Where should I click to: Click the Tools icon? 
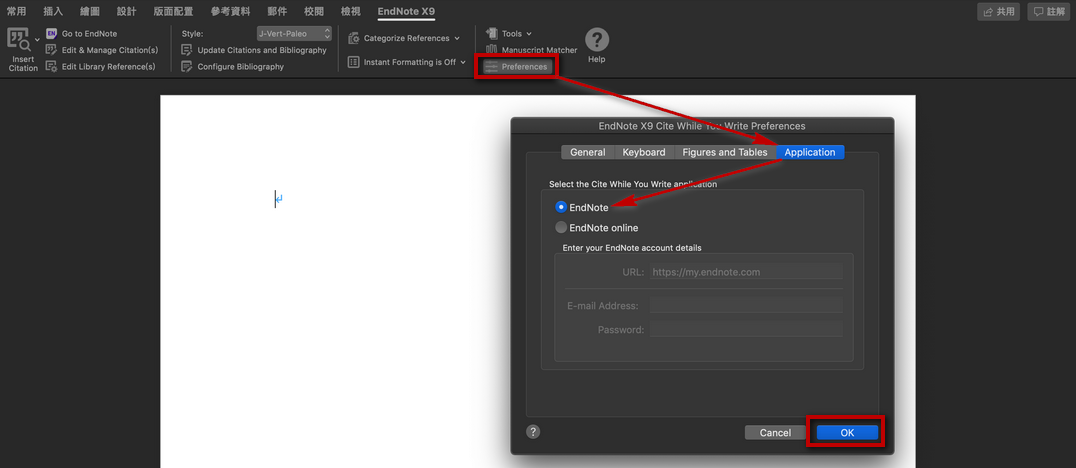coord(491,34)
